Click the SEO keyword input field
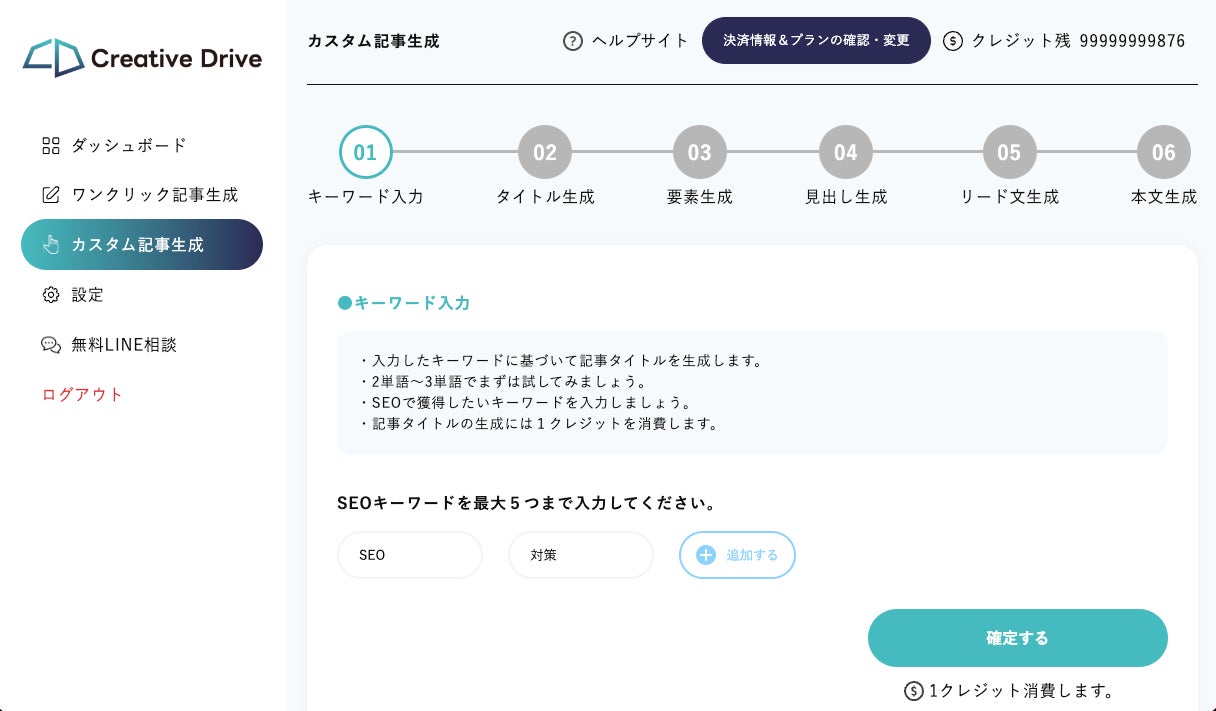Screen dimensions: 1216x711 [410, 555]
